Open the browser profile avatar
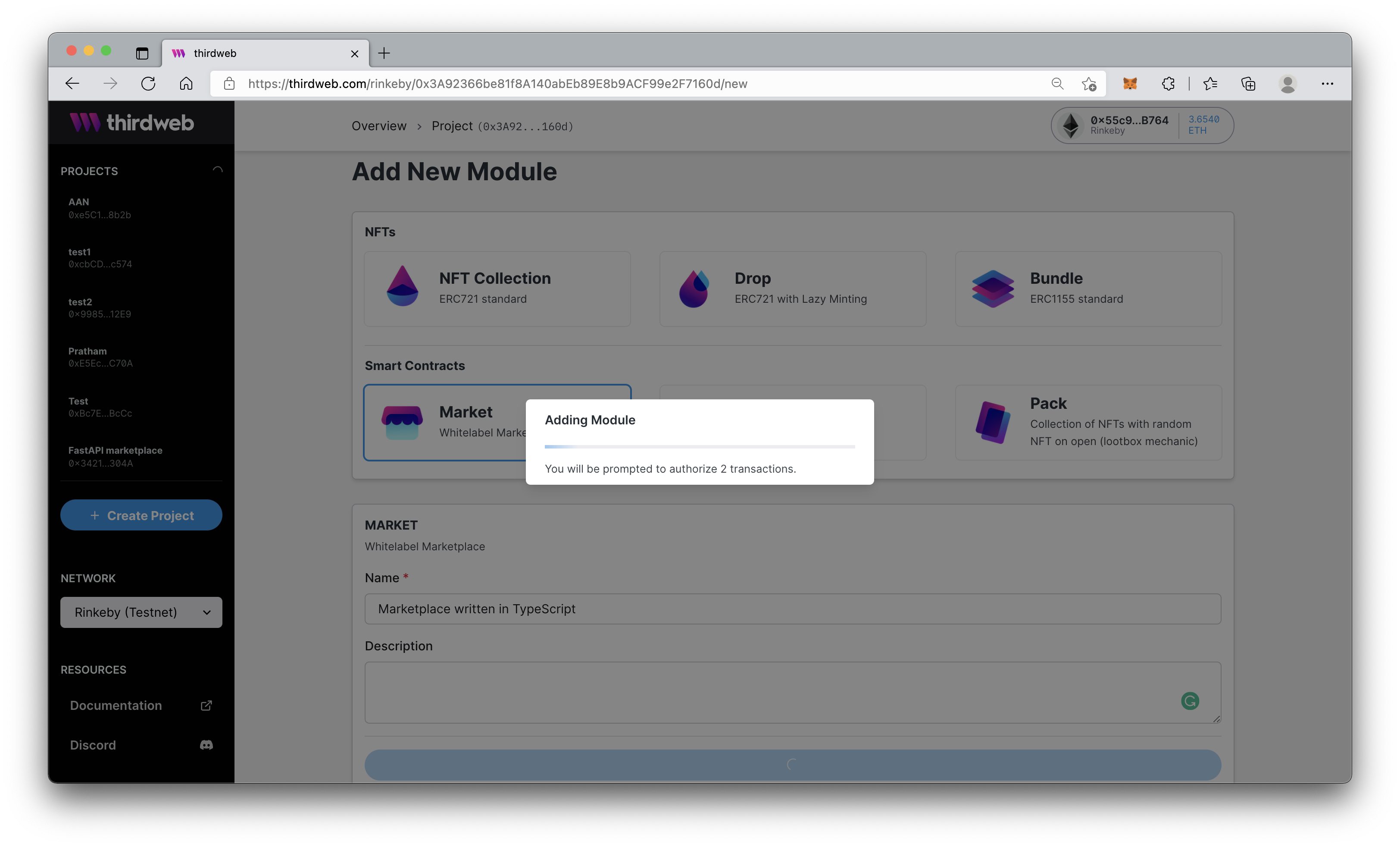Image resolution: width=1400 pixels, height=847 pixels. (x=1287, y=84)
